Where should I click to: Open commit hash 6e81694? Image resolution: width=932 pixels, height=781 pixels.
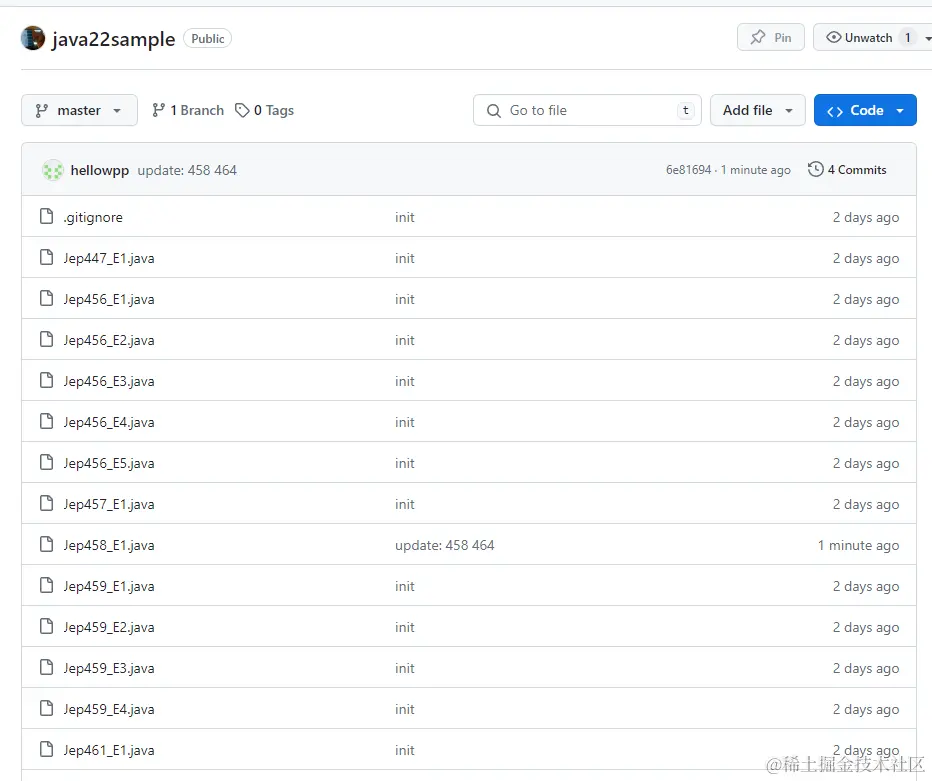coord(688,170)
